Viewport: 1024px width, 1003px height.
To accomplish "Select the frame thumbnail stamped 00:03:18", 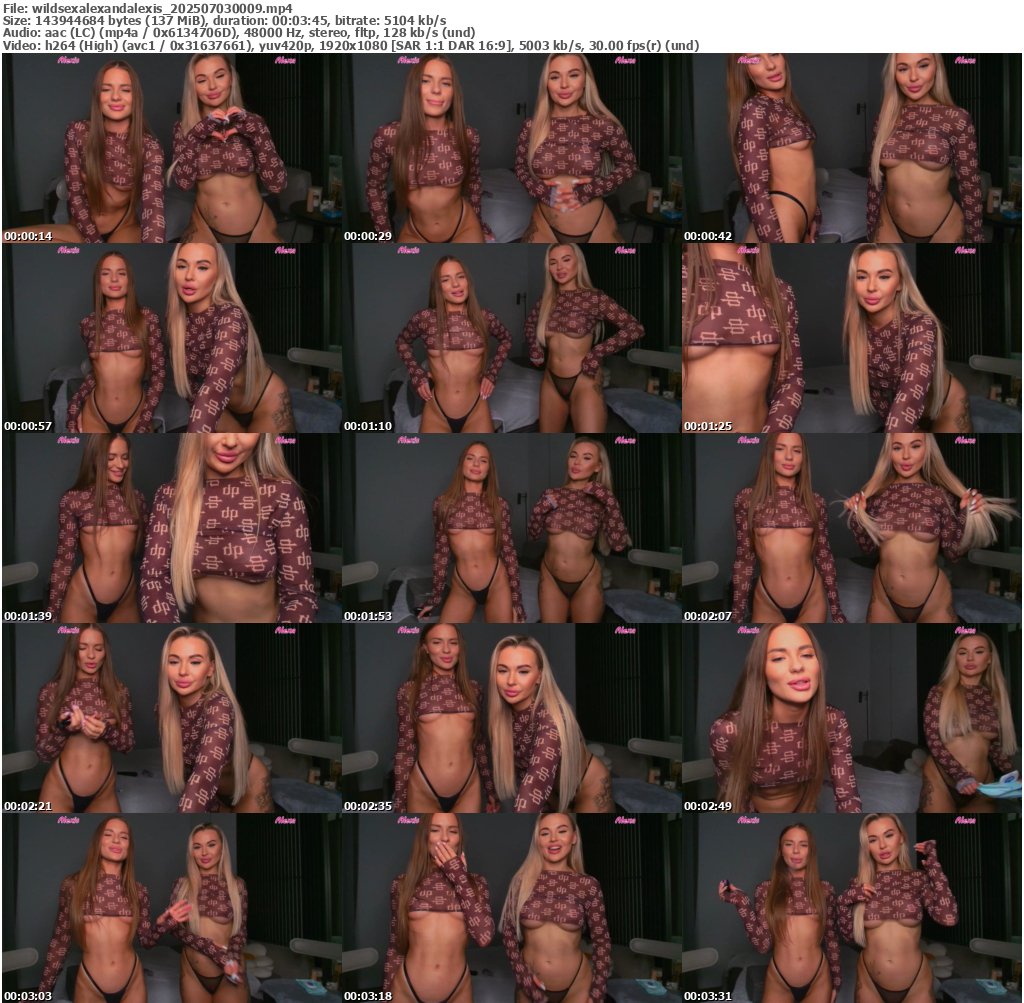I will pos(511,908).
